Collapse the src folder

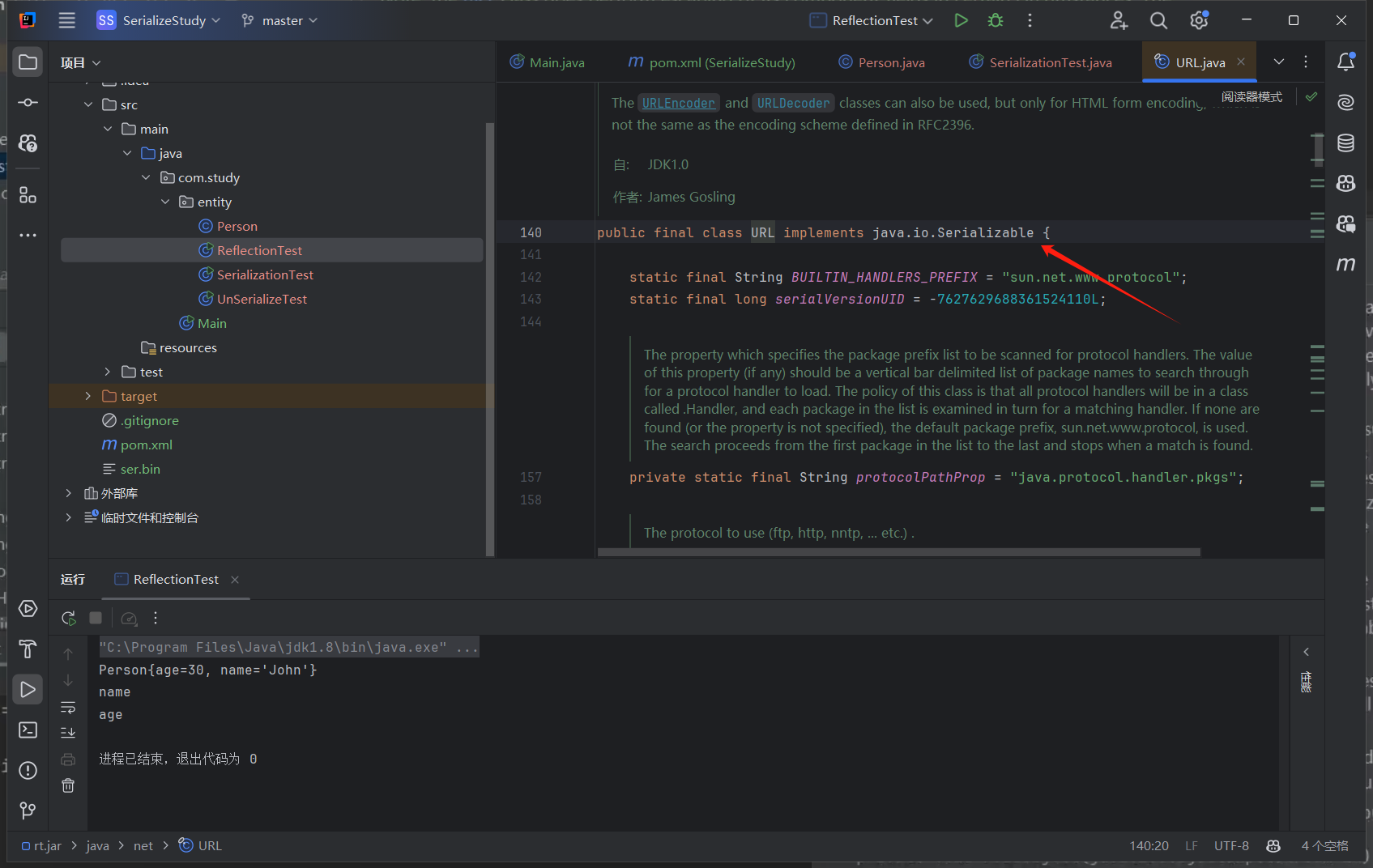point(88,104)
